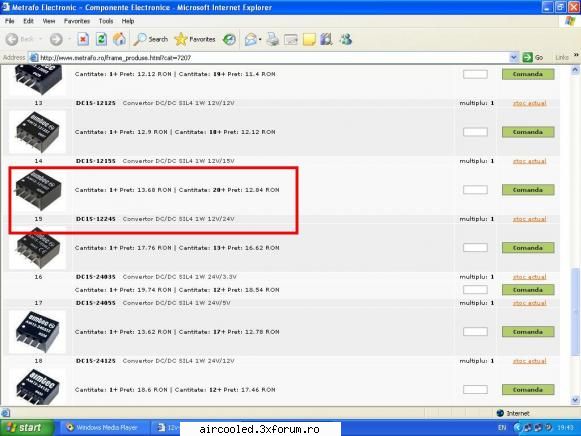
Task: Expand the address bar dropdown arrow
Action: tap(513, 57)
